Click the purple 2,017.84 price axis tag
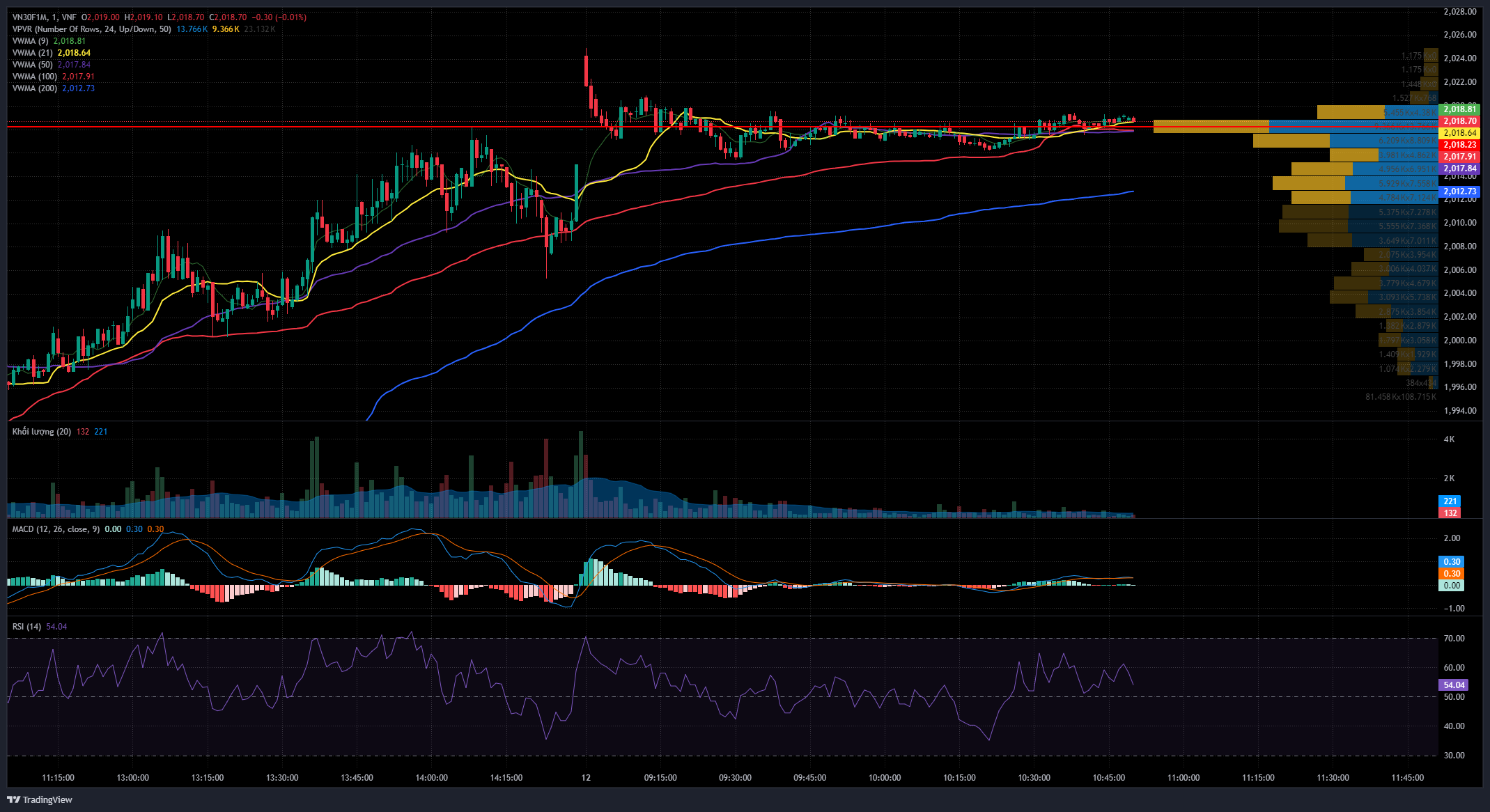Screen dimensions: 1490x812 click(1459, 169)
